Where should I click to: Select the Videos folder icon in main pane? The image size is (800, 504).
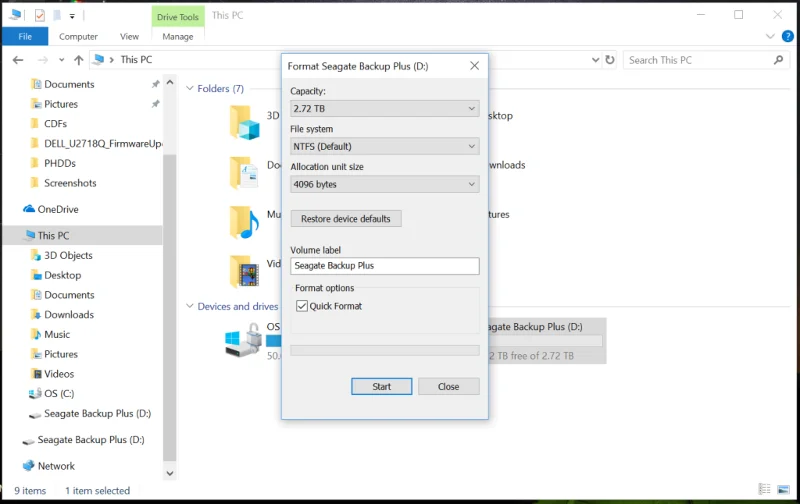point(245,271)
